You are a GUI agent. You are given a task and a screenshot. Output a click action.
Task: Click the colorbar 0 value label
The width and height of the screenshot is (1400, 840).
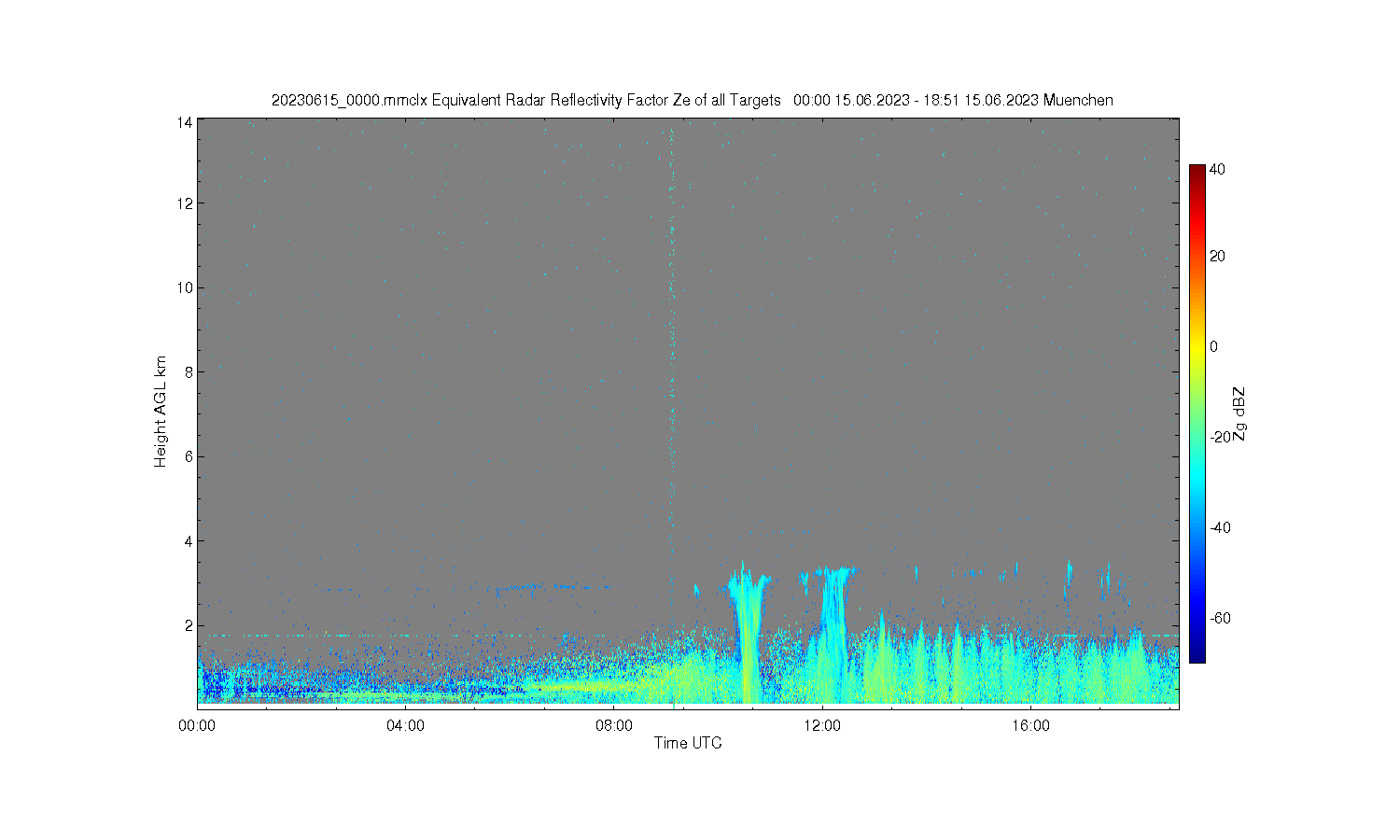pos(1213,346)
